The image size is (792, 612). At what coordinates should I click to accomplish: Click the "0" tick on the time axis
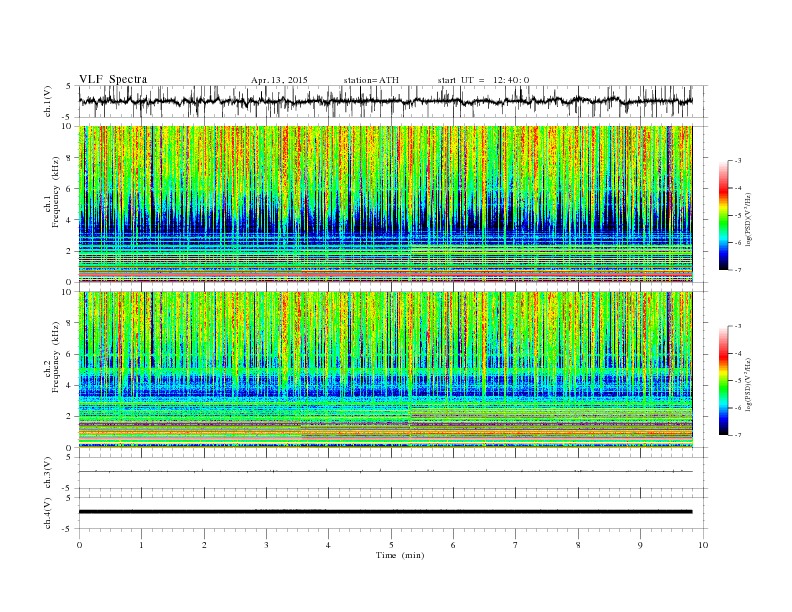pos(79,545)
